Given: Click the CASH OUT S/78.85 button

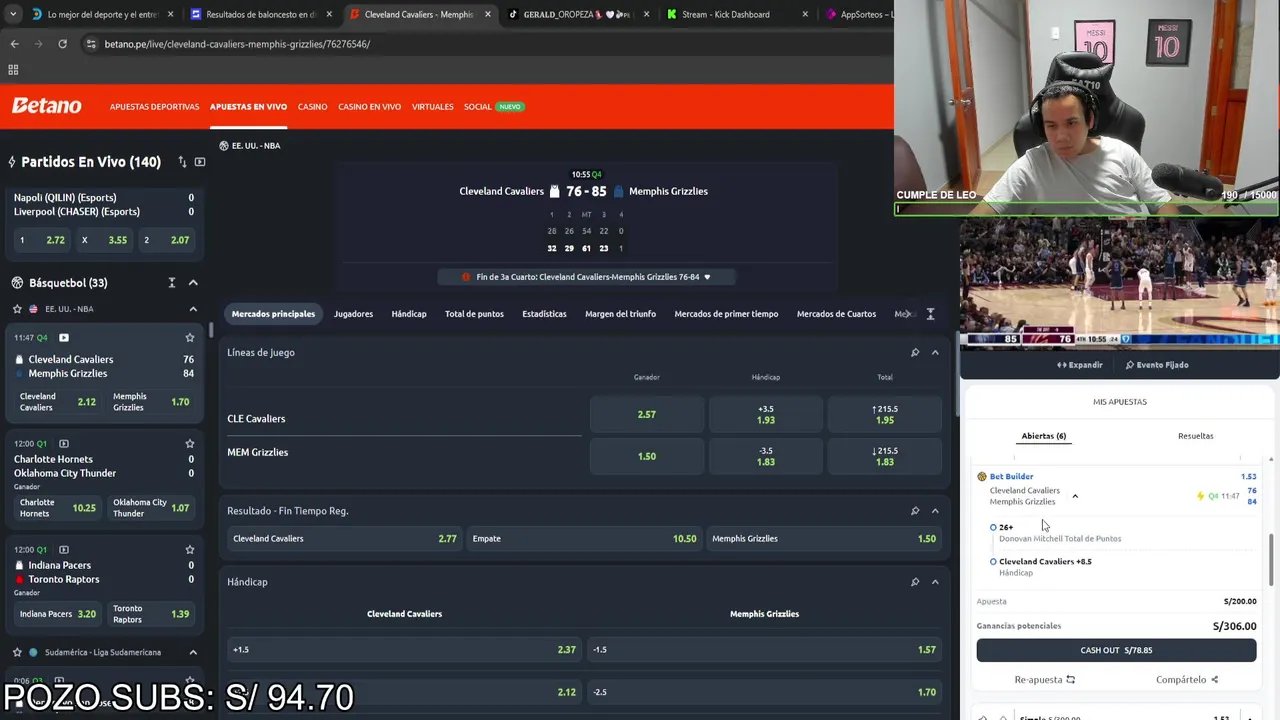Looking at the screenshot, I should (1116, 650).
